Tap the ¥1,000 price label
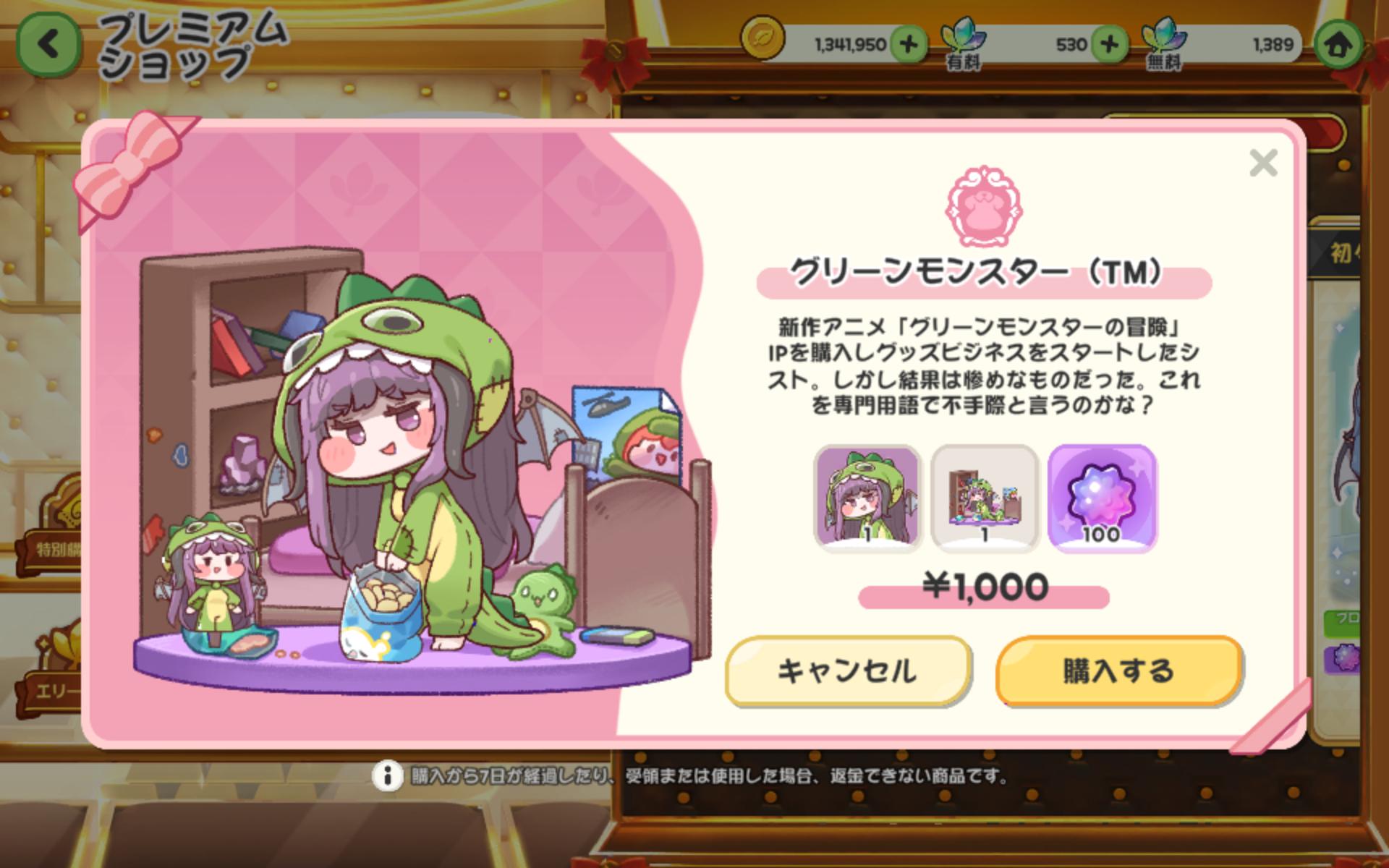Viewport: 1389px width, 868px height. pos(984,587)
